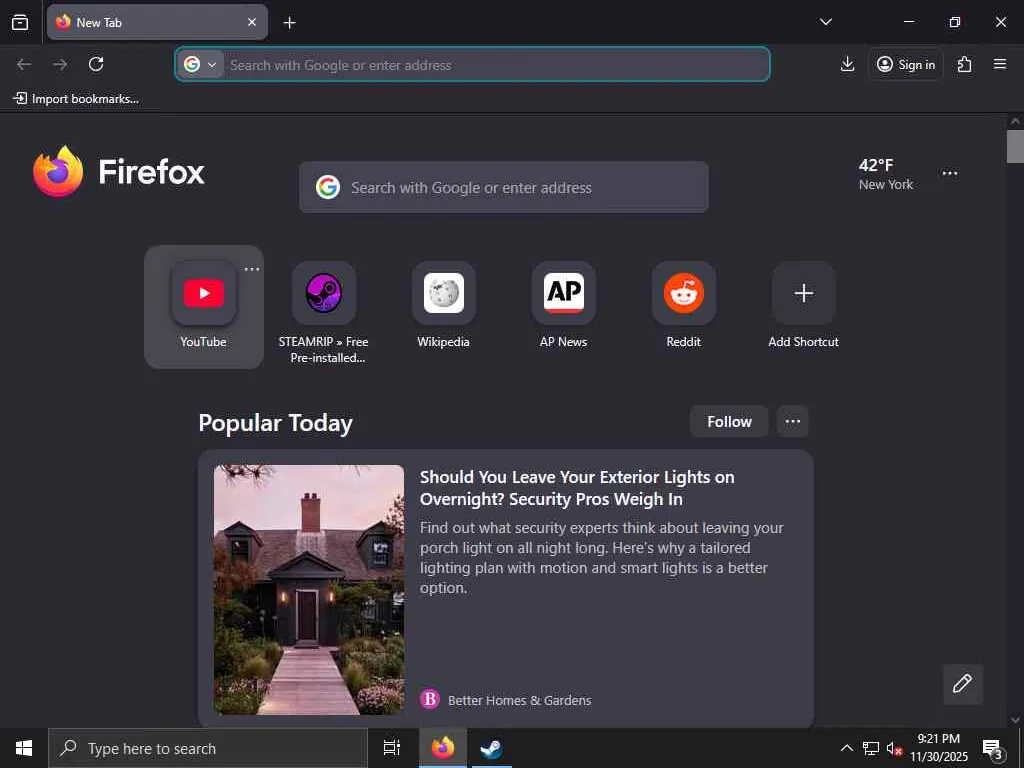Open Firefox View recent browsing icon
The width and height of the screenshot is (1024, 768).
coord(20,22)
